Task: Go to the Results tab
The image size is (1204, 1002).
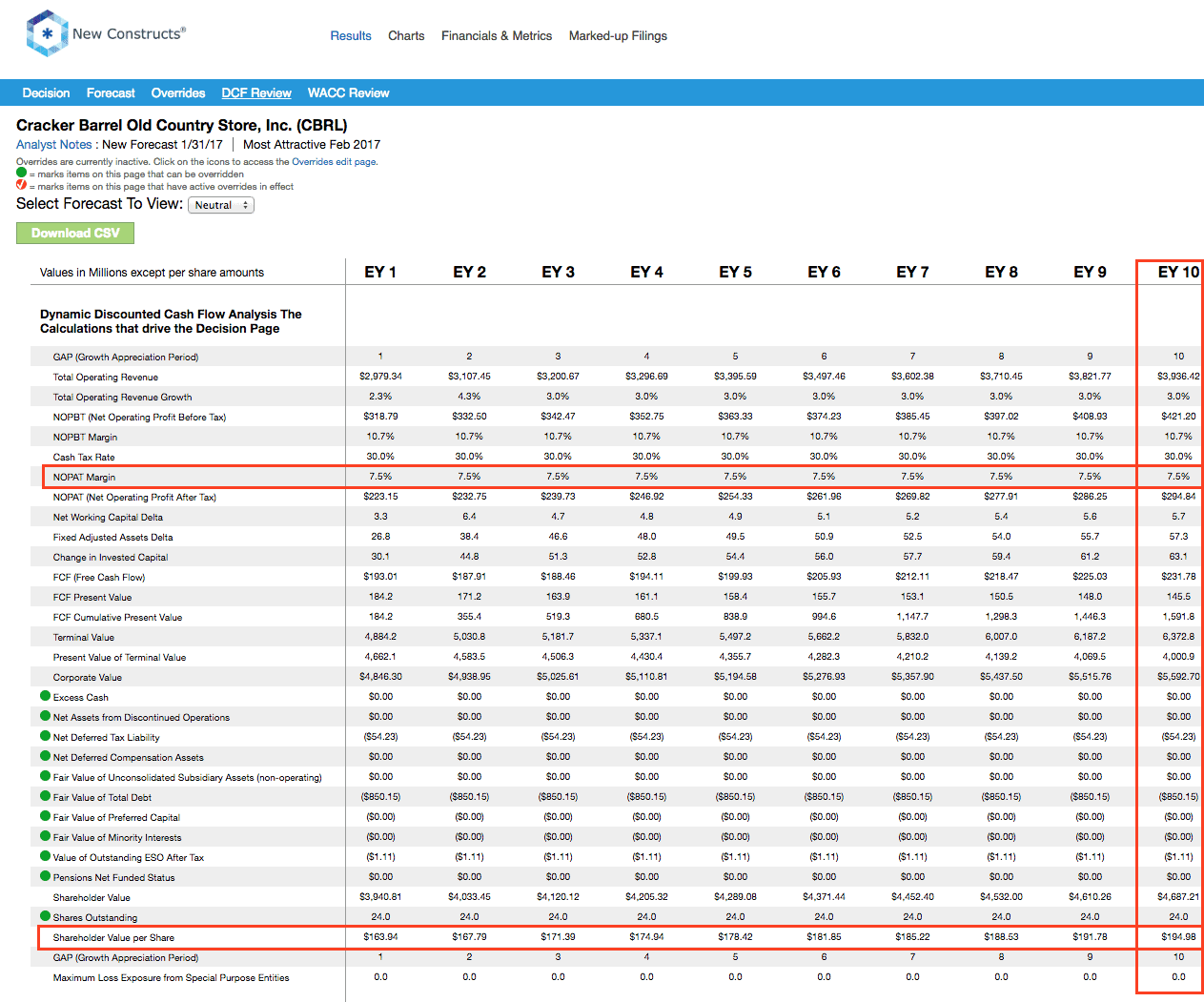Action: point(351,36)
